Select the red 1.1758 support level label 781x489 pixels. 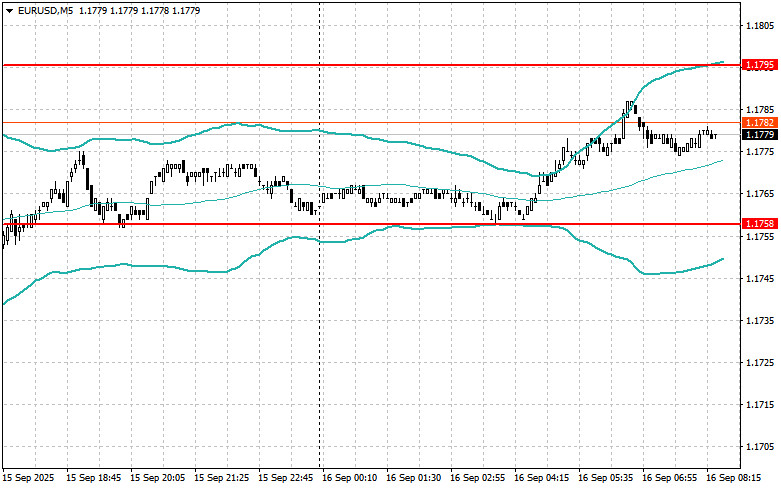pyautogui.click(x=760, y=224)
